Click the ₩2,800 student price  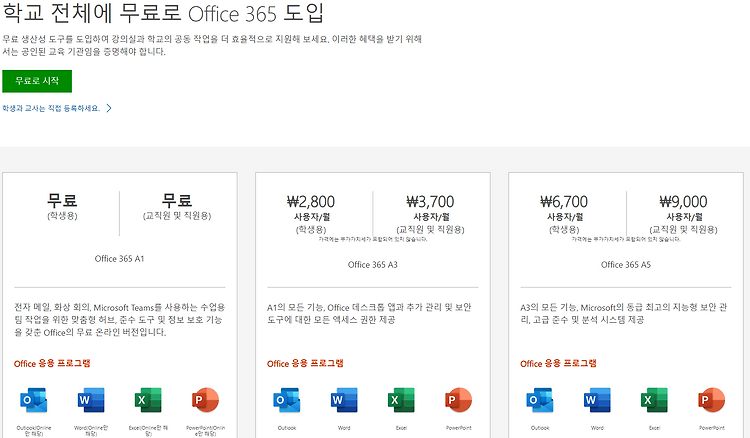click(311, 201)
